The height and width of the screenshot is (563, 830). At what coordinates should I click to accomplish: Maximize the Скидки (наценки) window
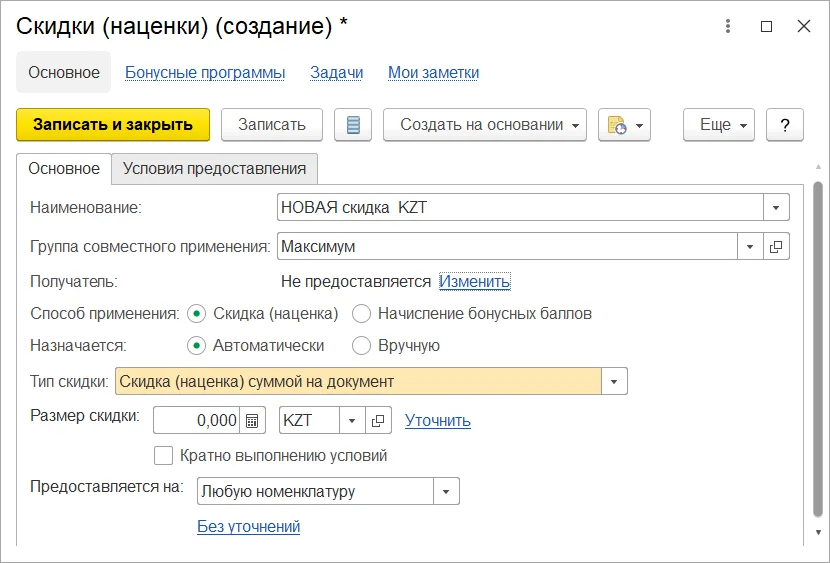(766, 26)
